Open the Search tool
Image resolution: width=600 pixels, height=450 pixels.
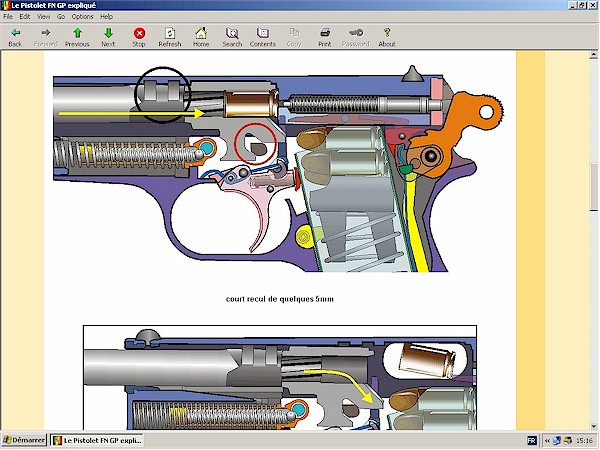pyautogui.click(x=232, y=37)
